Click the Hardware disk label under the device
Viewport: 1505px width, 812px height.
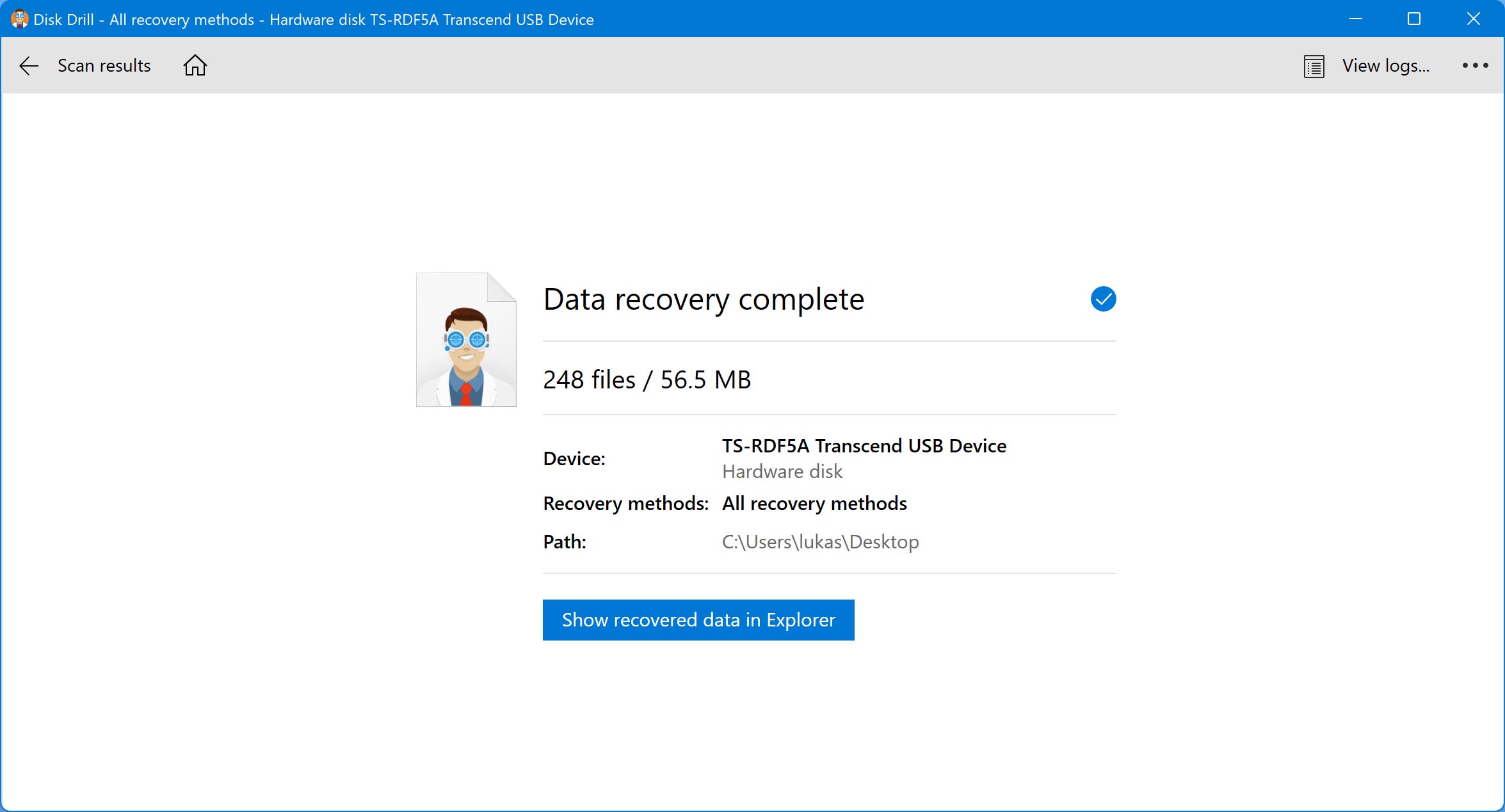(x=782, y=471)
